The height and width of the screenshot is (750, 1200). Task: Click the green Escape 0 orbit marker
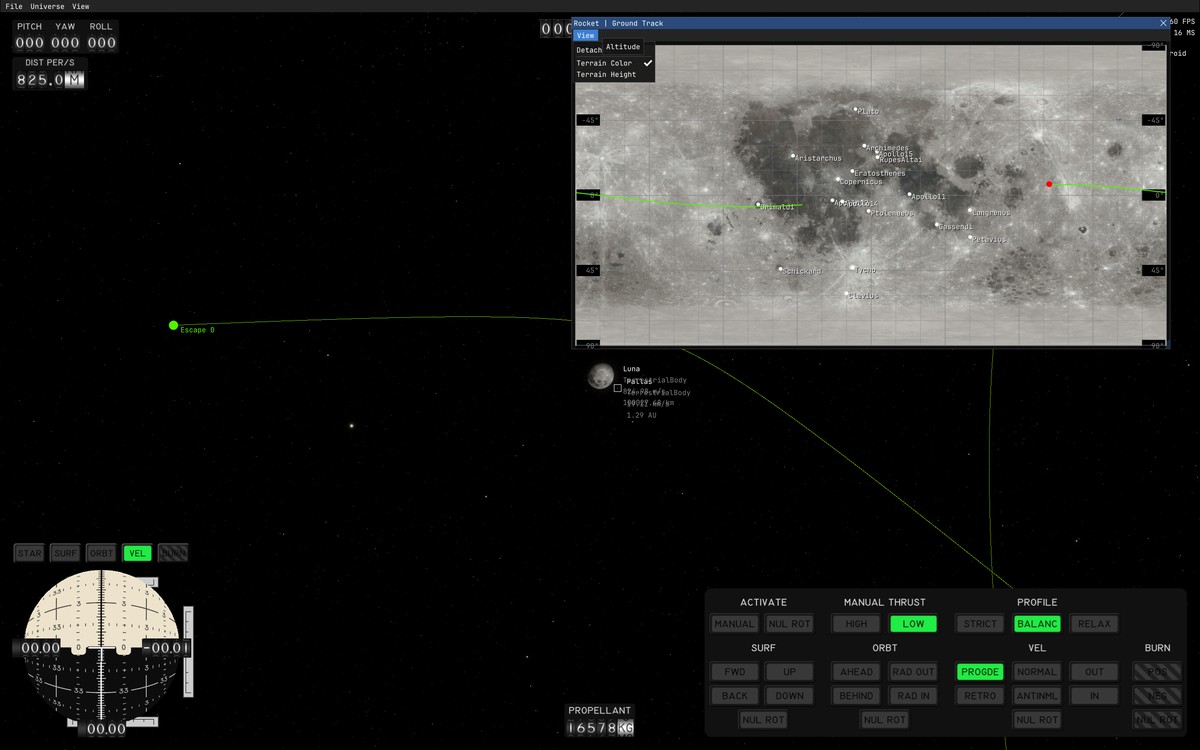[x=174, y=325]
